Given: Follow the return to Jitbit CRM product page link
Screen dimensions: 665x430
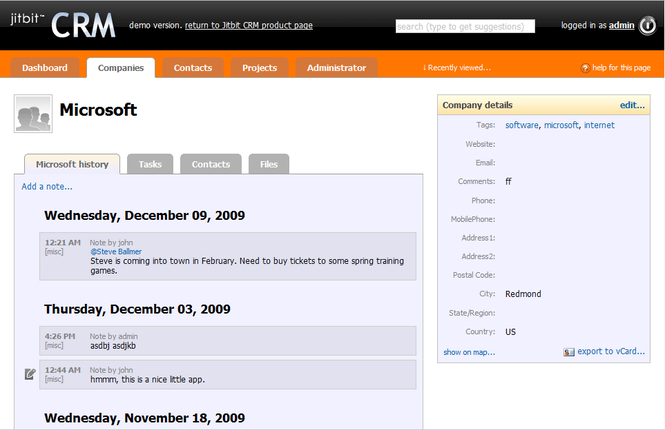Looking at the screenshot, I should tap(249, 25).
